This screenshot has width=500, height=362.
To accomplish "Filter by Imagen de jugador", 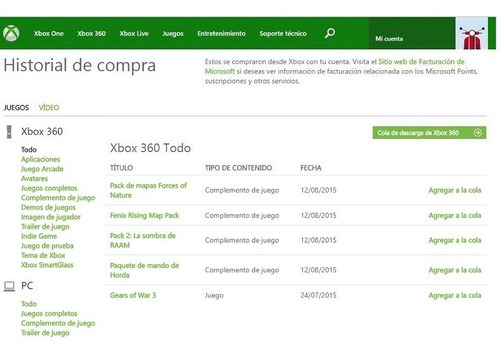I will pos(51,217).
